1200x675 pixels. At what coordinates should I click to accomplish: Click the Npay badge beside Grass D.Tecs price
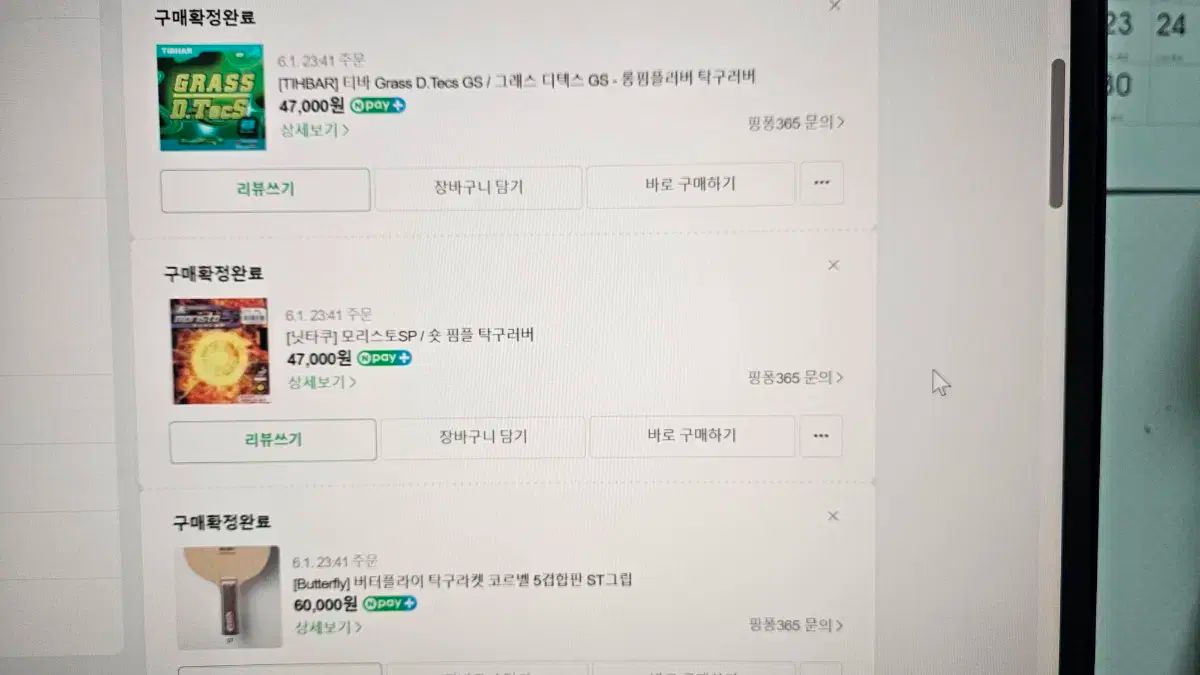[377, 105]
